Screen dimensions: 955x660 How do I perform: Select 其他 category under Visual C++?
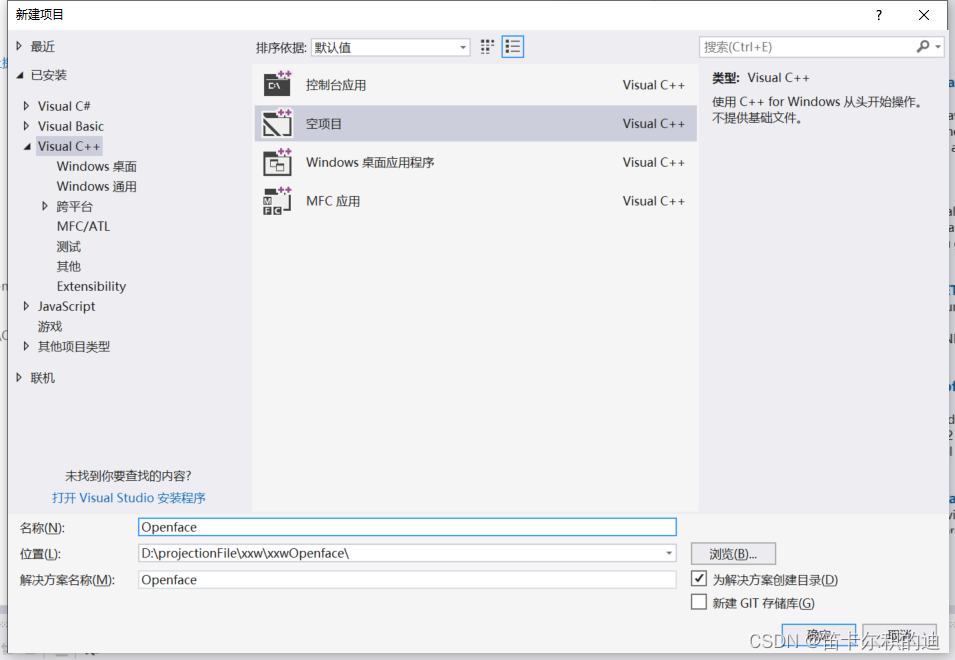(68, 267)
